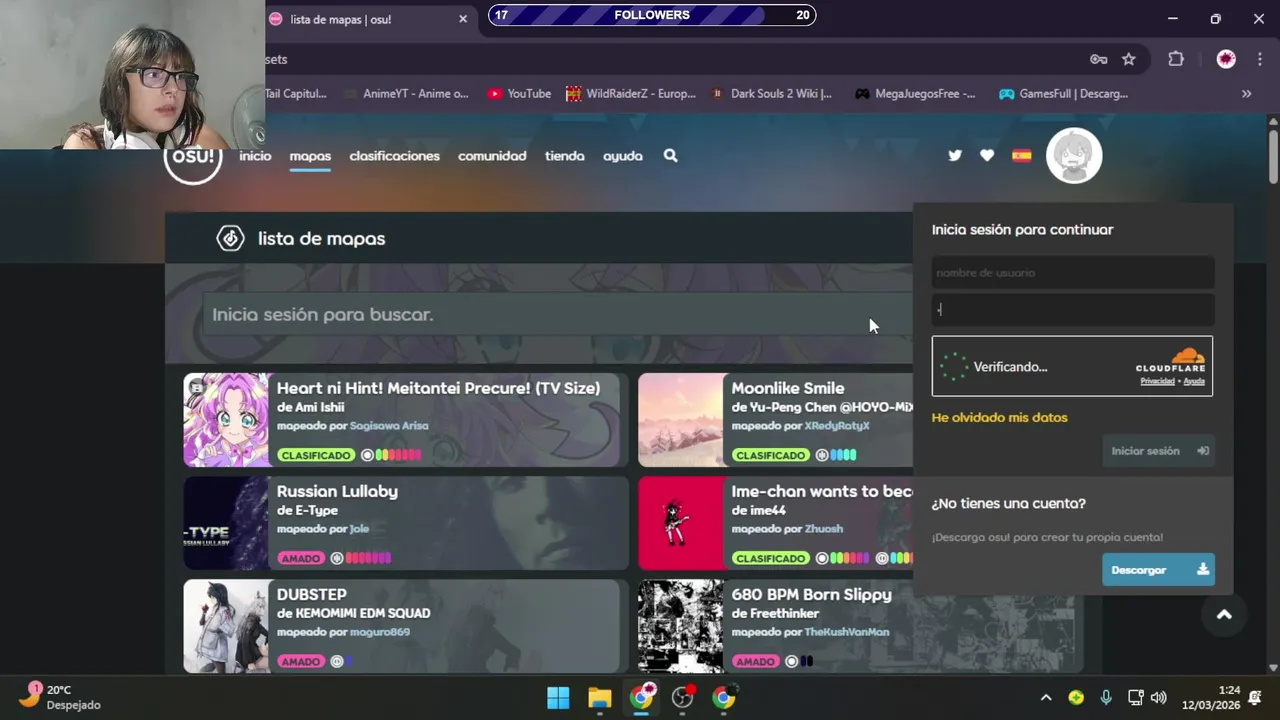Click He olvidado mis datos link
The width and height of the screenshot is (1280, 720).
[x=999, y=417]
